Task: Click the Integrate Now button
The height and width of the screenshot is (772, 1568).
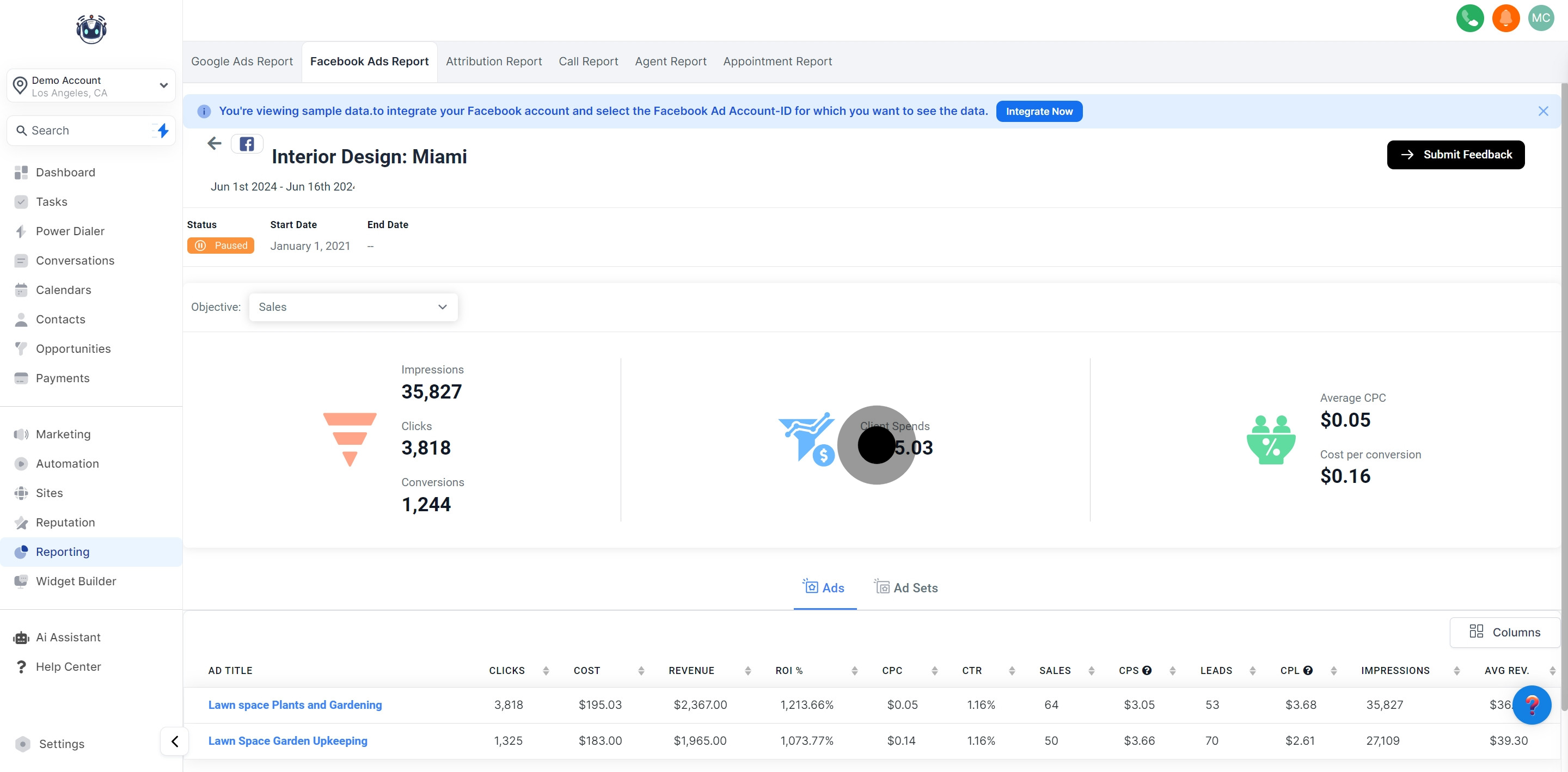Action: pyautogui.click(x=1039, y=112)
